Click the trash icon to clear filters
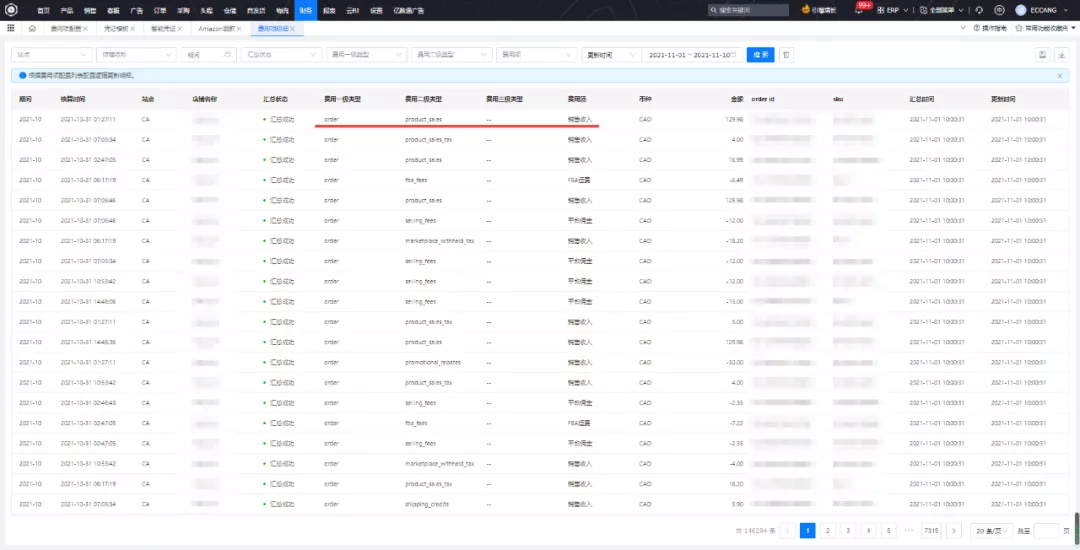1080x550 pixels. 786,54
